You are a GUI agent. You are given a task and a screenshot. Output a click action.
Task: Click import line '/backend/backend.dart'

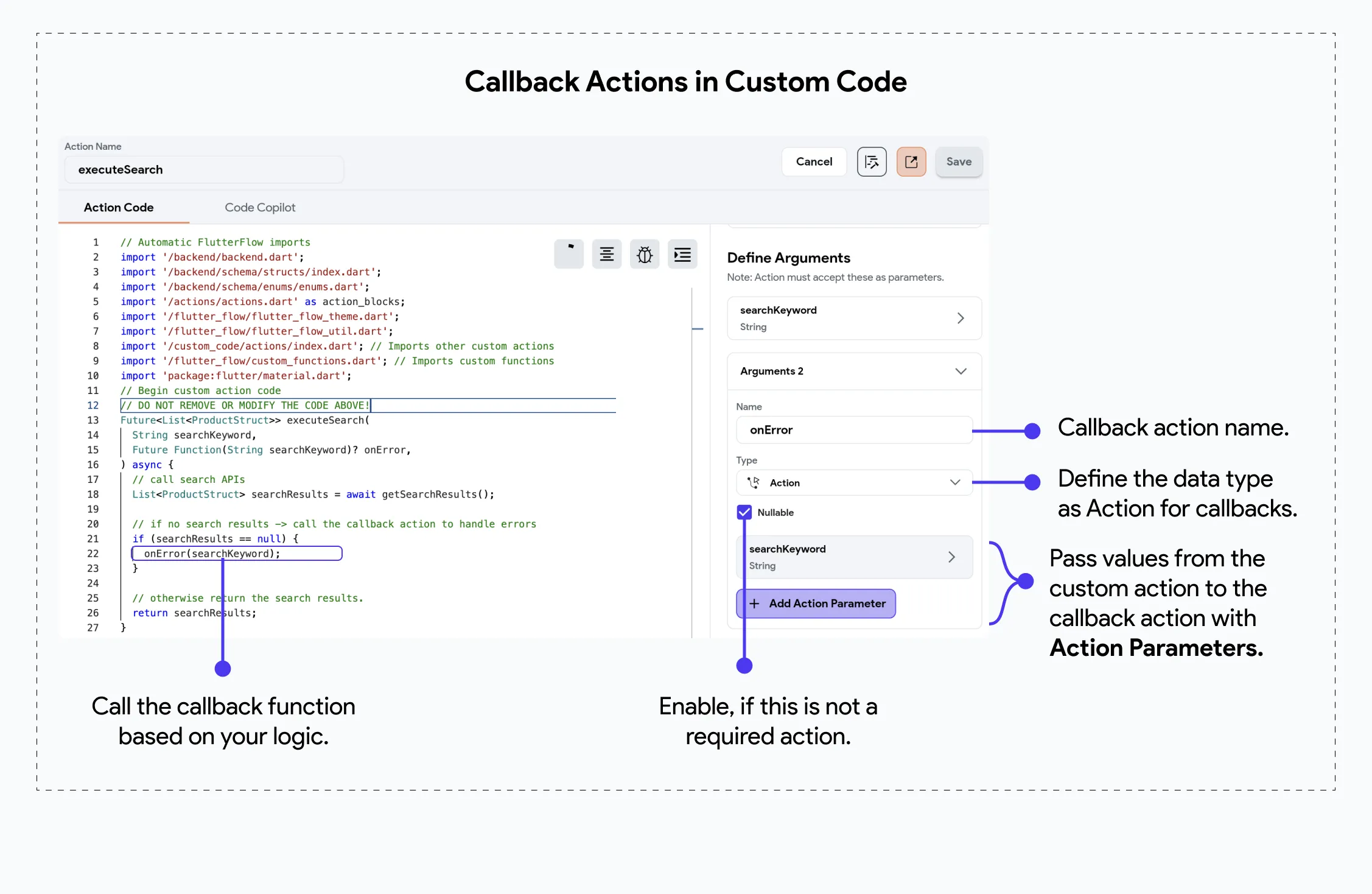pos(212,257)
